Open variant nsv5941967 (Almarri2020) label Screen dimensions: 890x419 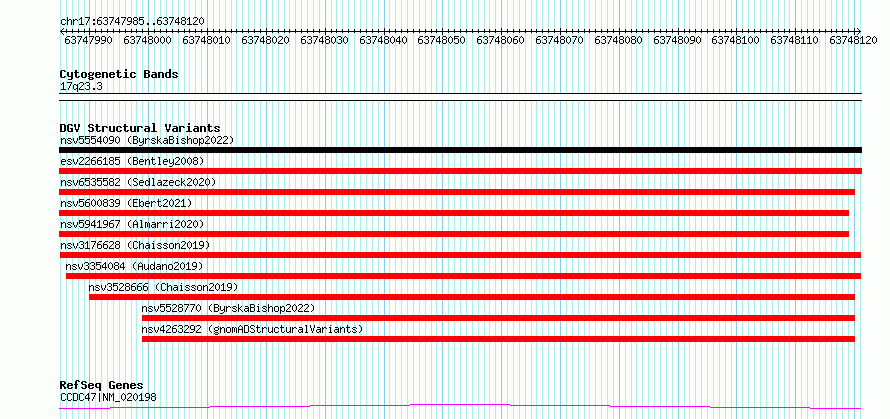point(132,224)
